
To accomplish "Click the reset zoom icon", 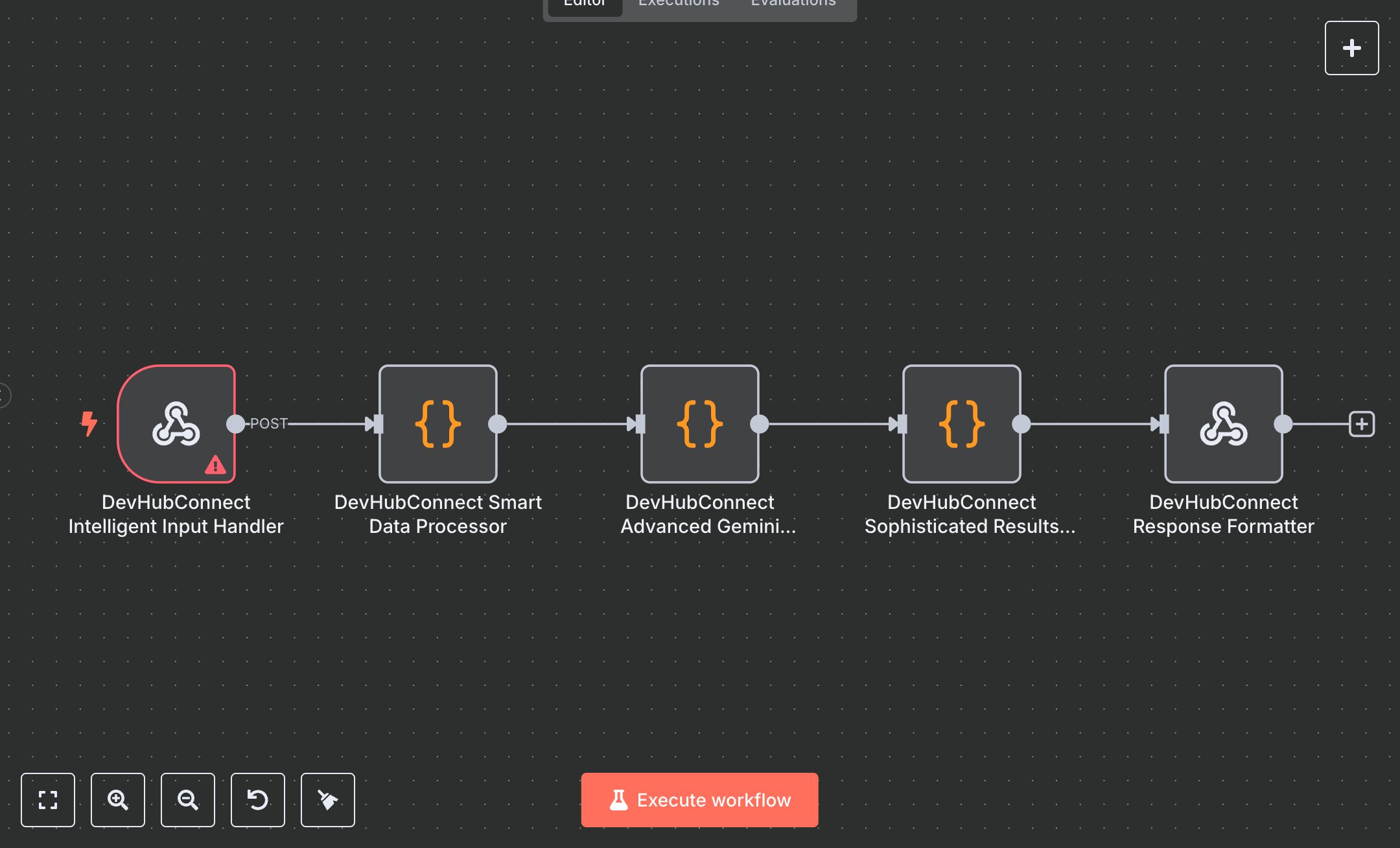I will (x=257, y=800).
